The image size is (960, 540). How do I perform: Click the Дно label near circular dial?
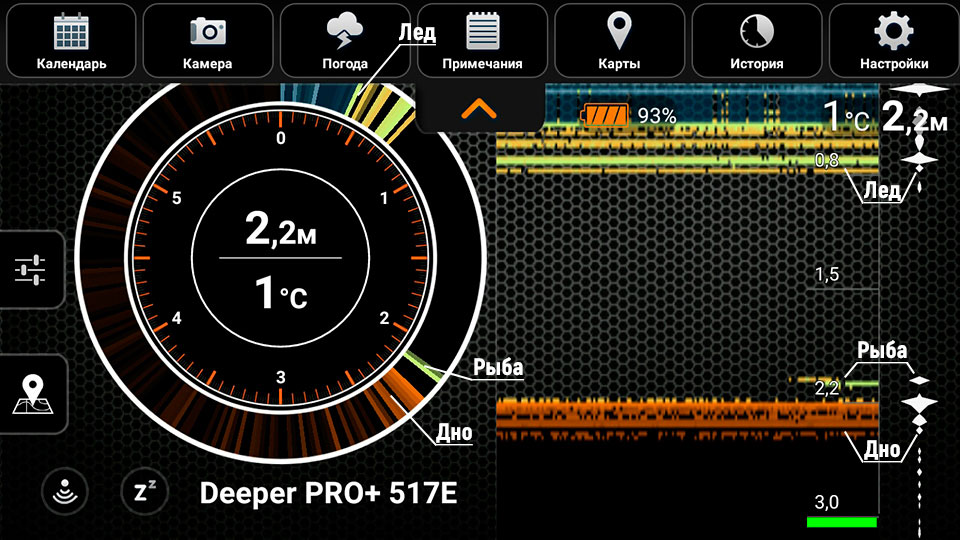(453, 433)
